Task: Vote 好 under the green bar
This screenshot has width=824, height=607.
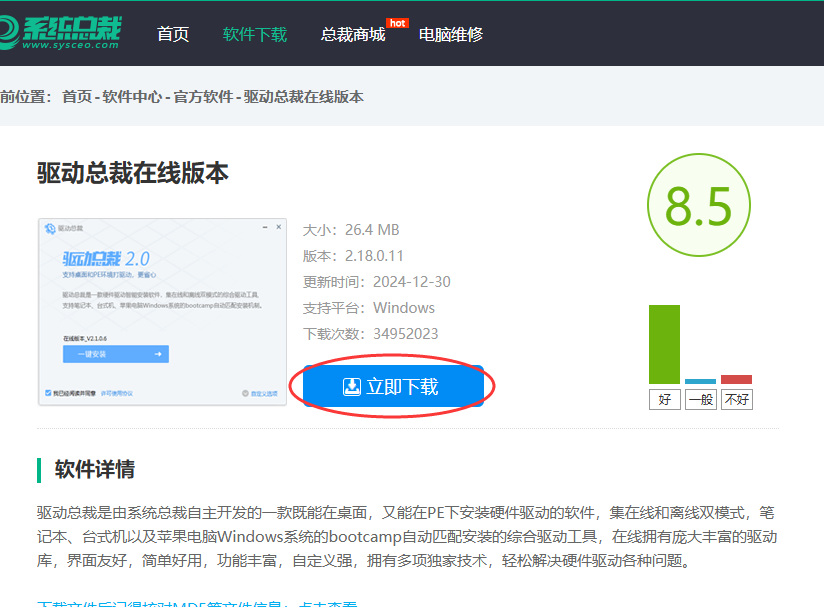Action: tap(664, 400)
